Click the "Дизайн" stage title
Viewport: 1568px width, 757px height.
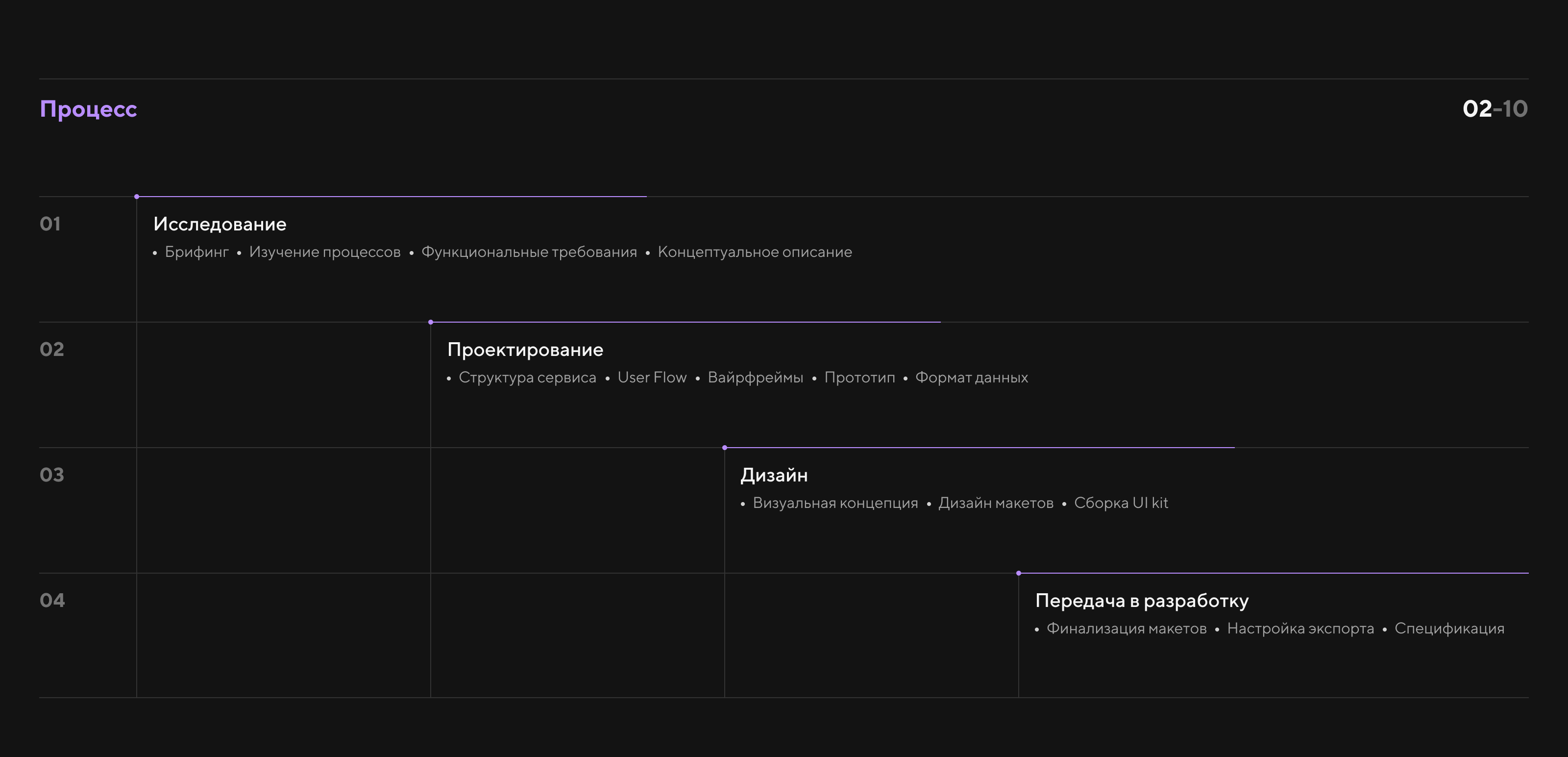pos(774,475)
